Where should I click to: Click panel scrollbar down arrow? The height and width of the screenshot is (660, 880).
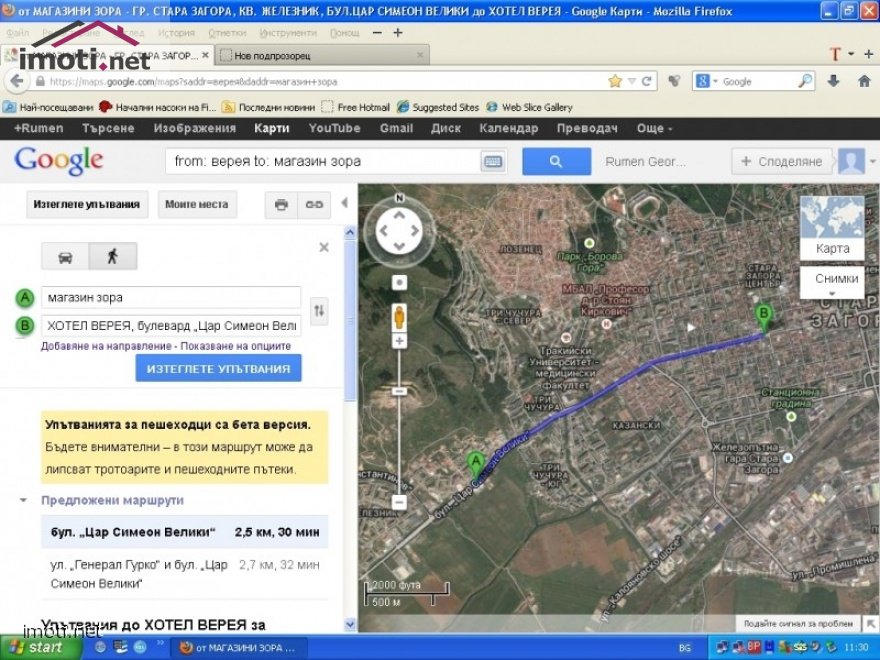coord(350,624)
